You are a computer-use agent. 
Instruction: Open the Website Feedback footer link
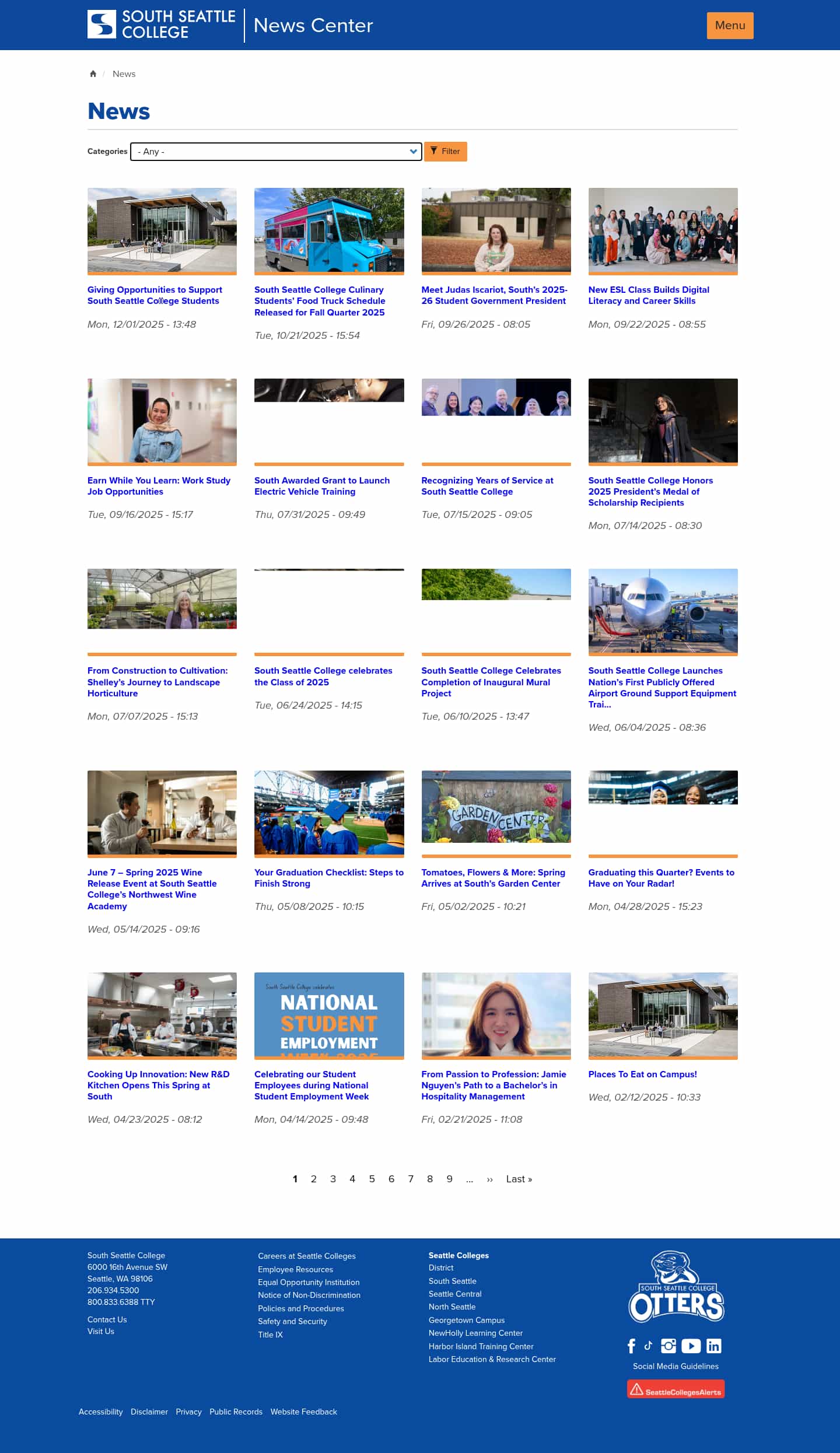(x=304, y=1412)
